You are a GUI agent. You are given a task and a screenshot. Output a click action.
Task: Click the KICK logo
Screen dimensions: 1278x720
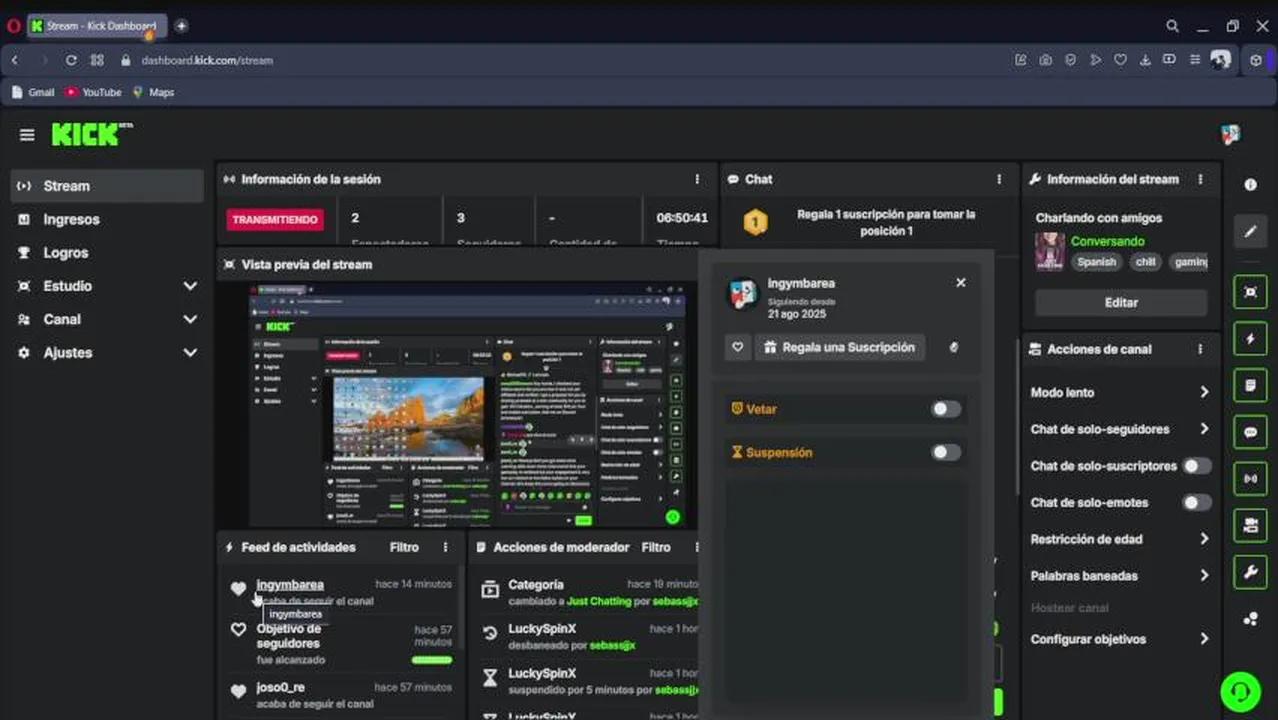tap(91, 134)
